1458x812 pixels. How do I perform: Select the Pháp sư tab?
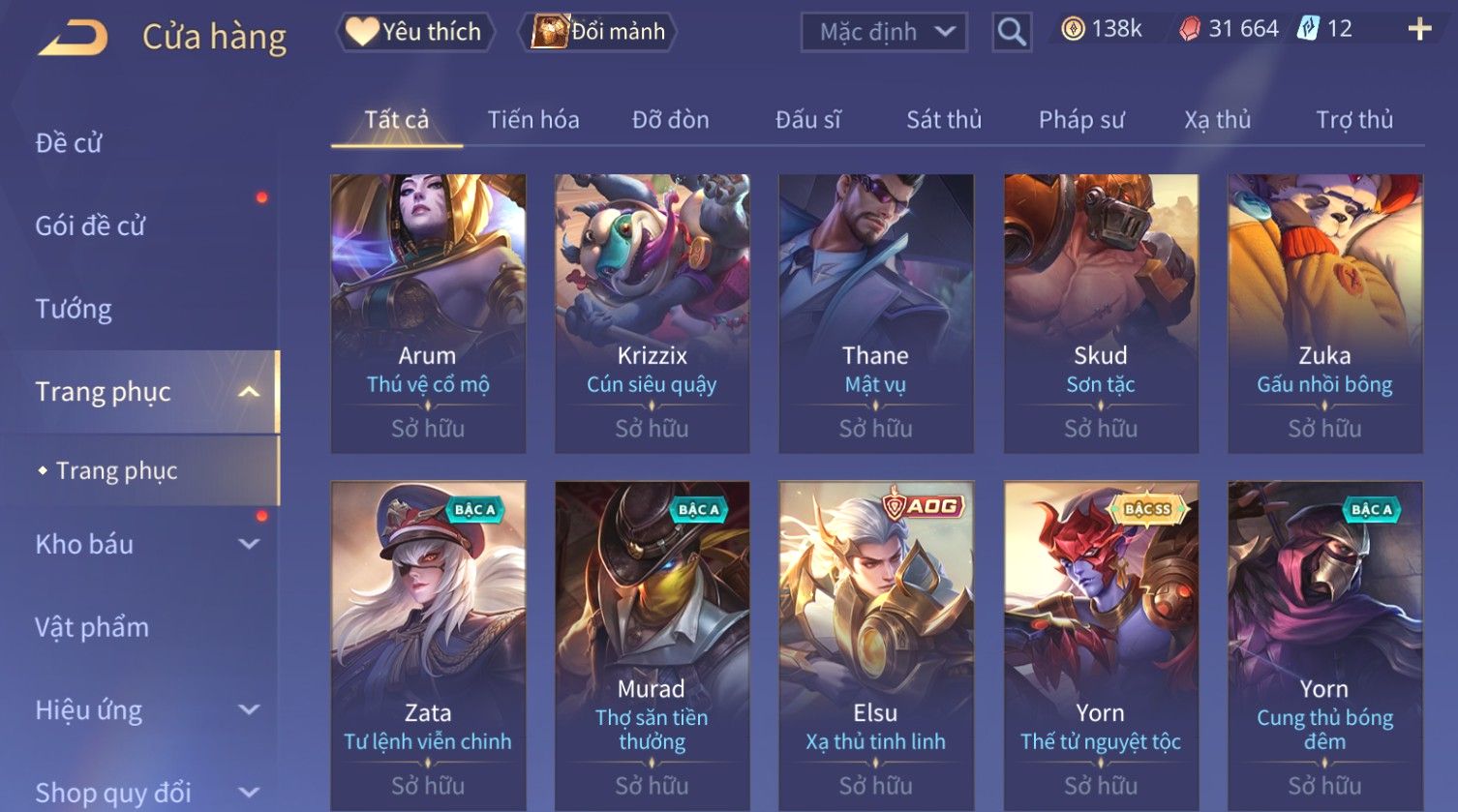point(1081,120)
